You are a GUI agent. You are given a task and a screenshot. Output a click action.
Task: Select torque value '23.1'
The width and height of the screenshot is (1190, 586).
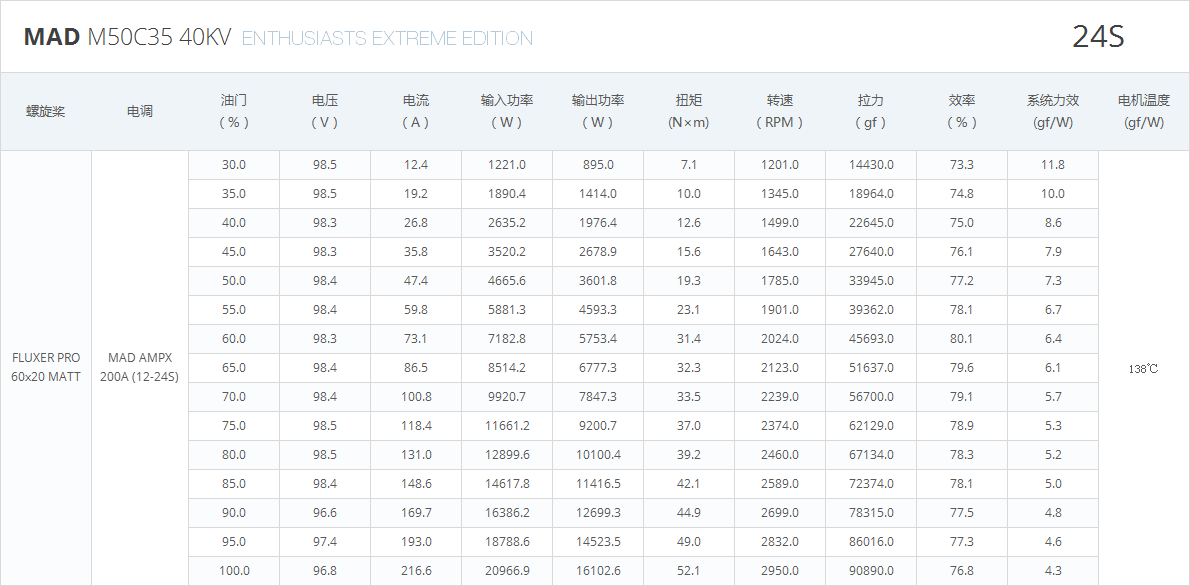(689, 310)
